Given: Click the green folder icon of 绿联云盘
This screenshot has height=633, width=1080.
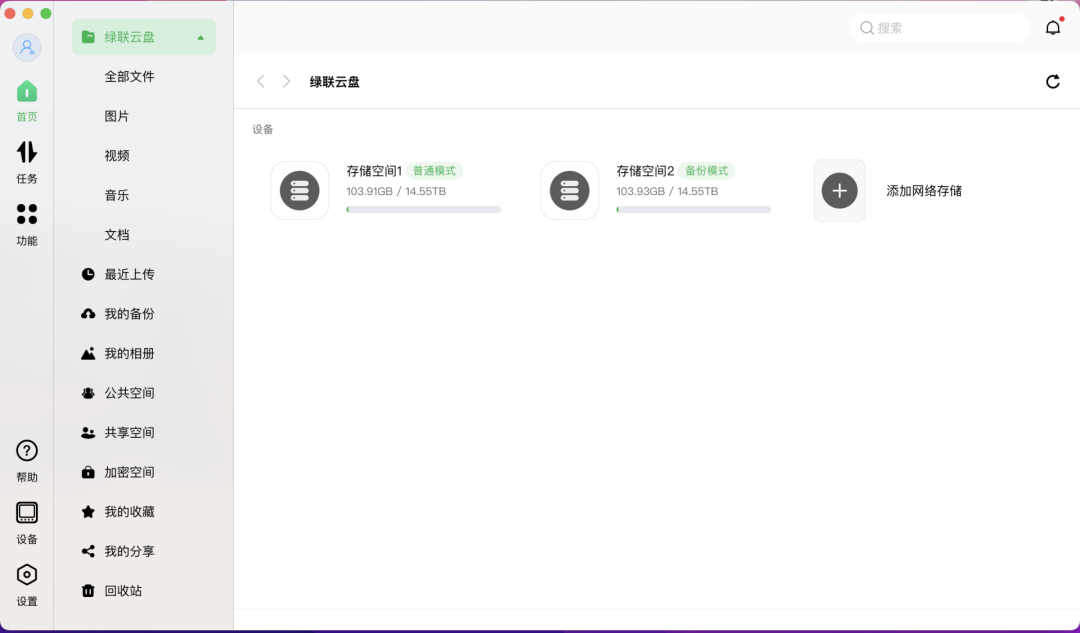Looking at the screenshot, I should click(88, 37).
